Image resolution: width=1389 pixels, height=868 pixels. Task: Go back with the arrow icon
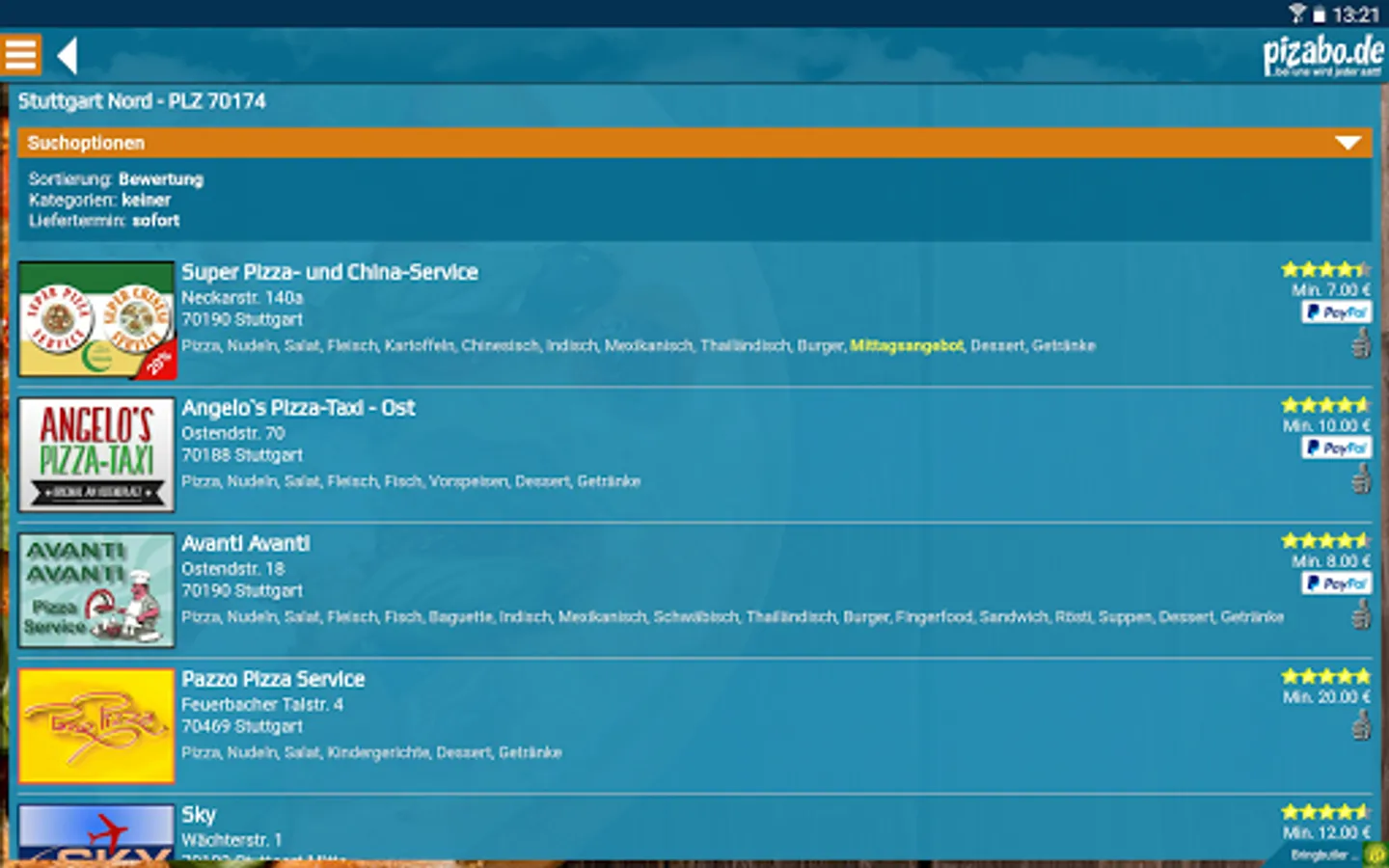(67, 55)
